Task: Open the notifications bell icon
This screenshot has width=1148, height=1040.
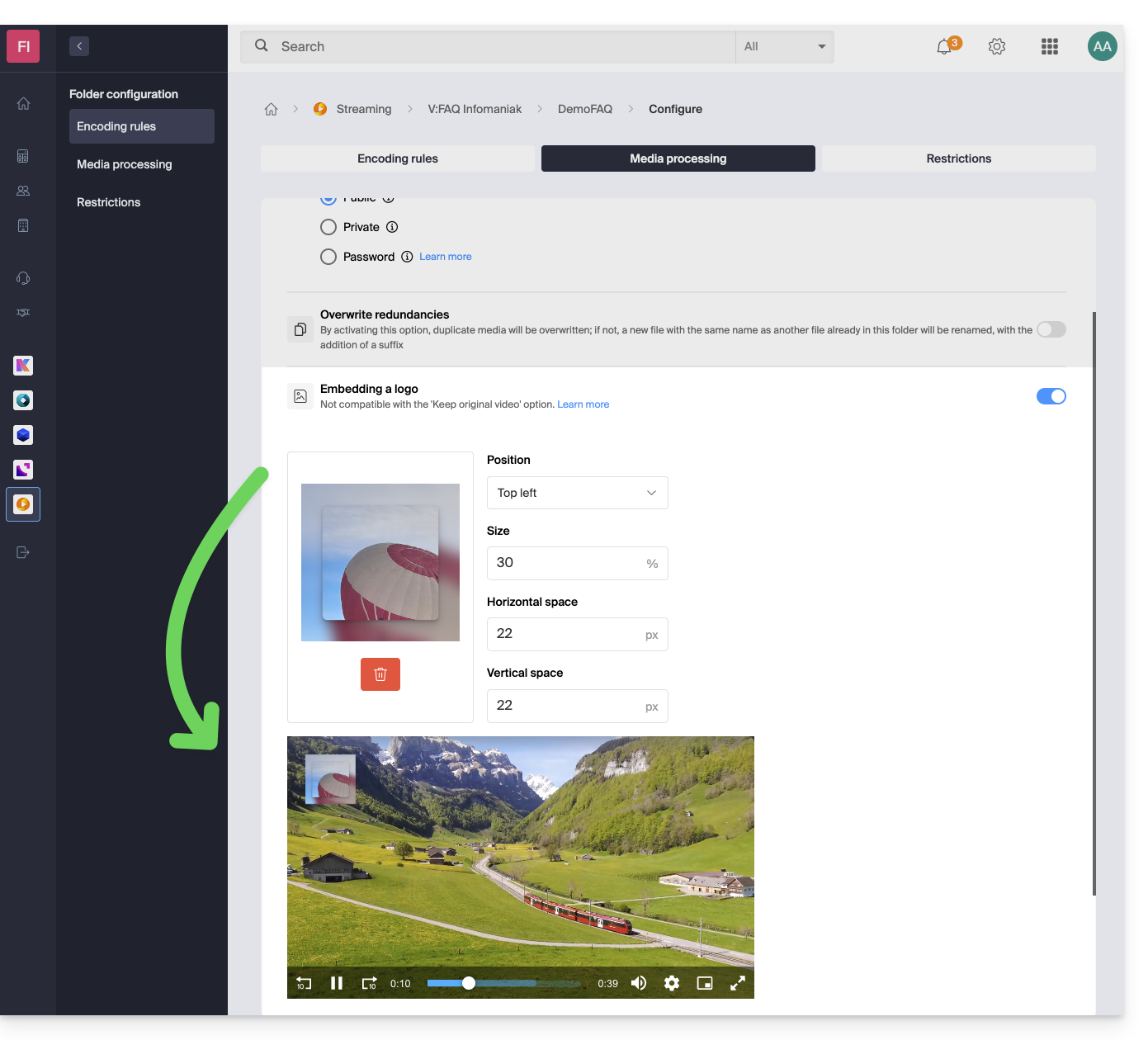Action: coord(944,47)
